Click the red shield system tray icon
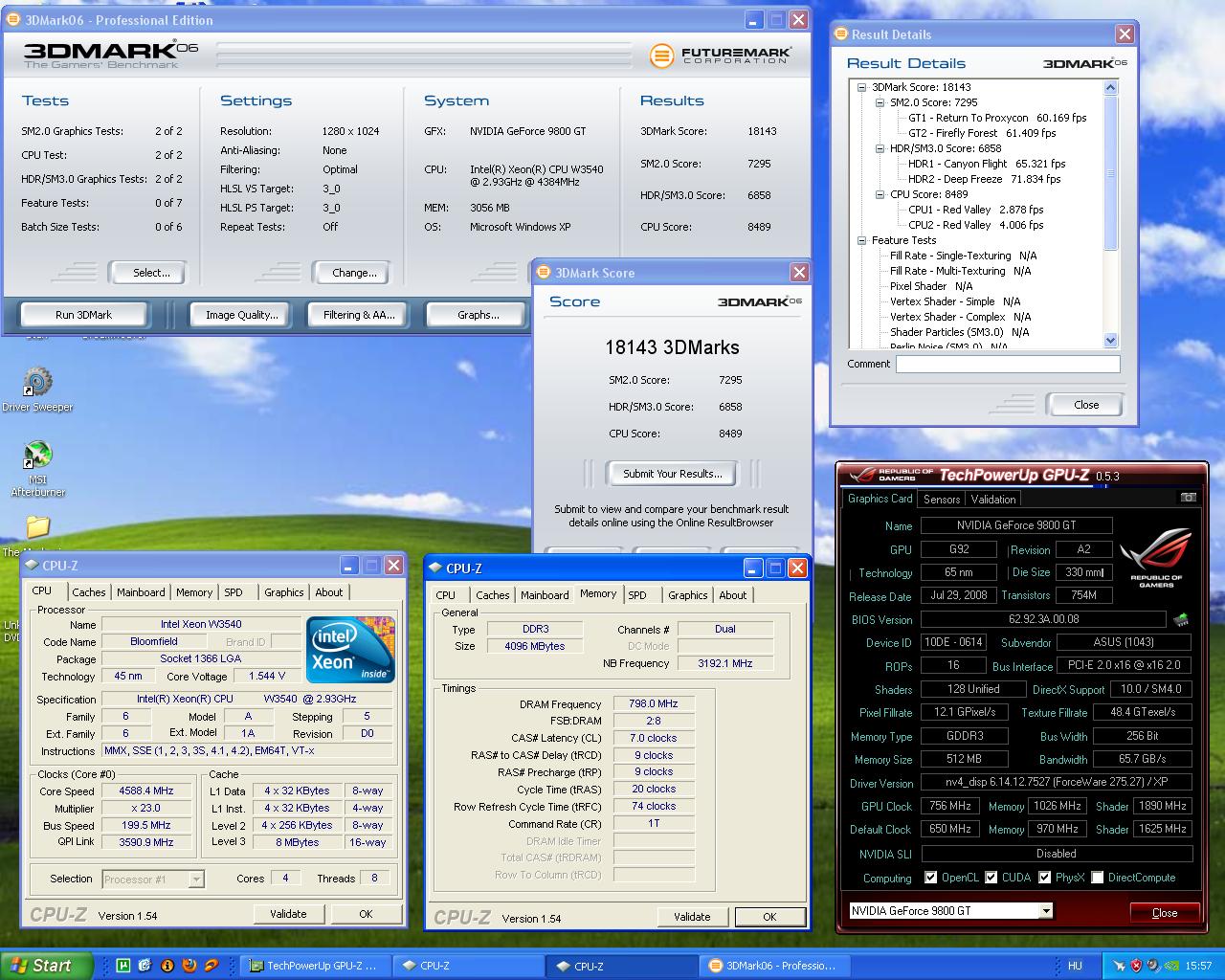The height and width of the screenshot is (980, 1225). tap(1137, 966)
